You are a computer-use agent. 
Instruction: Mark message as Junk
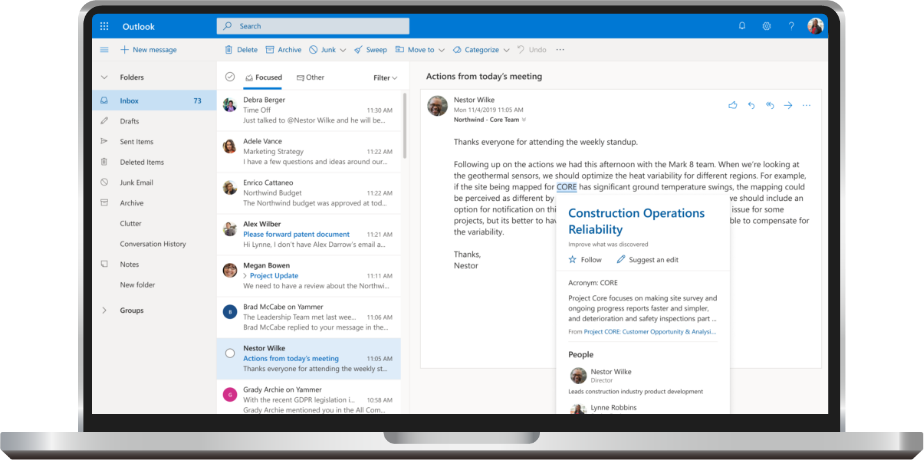click(323, 50)
